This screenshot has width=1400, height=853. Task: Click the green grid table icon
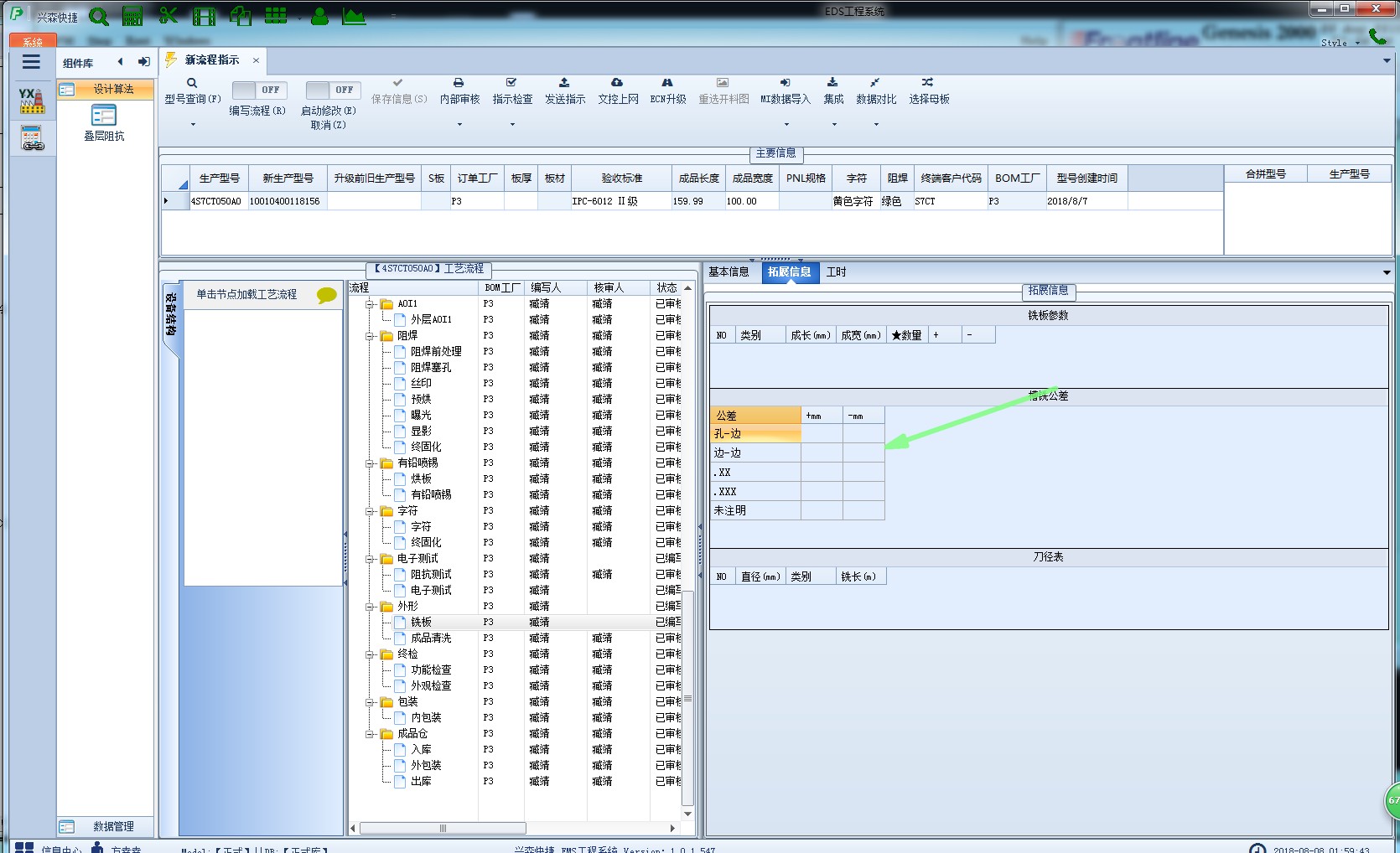click(276, 16)
